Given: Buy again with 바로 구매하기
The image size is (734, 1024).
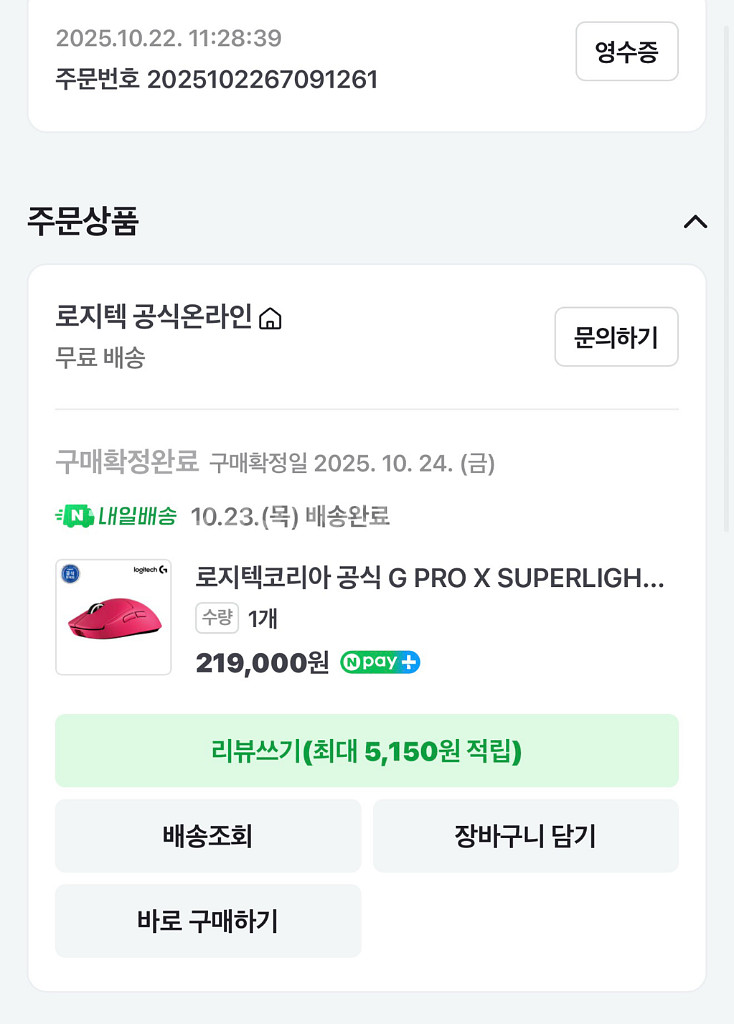Looking at the screenshot, I should coord(208,921).
